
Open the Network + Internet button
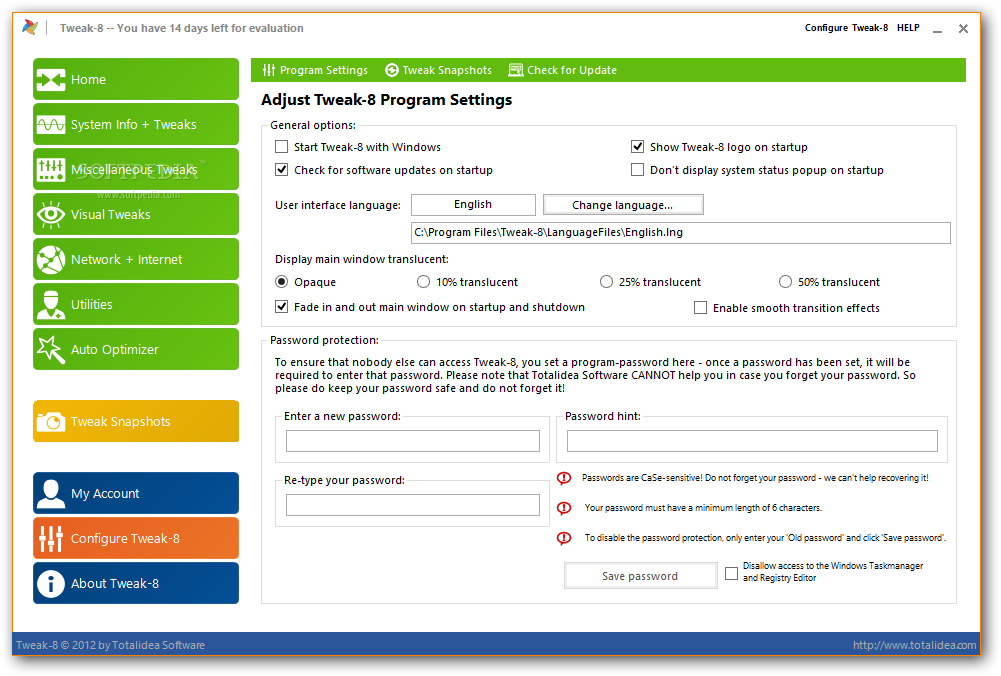[136, 260]
